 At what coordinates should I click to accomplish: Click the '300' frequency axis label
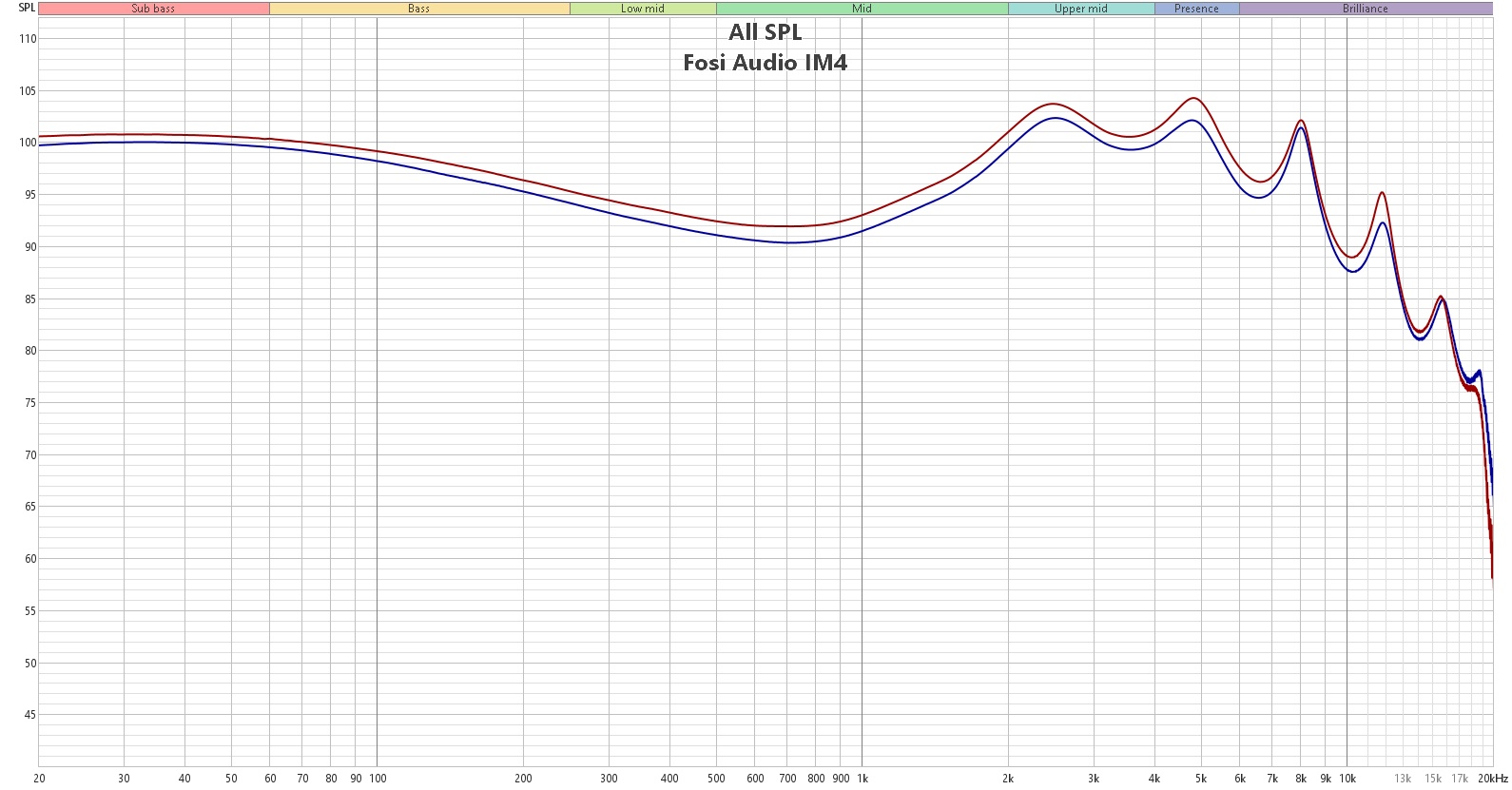coord(609,779)
